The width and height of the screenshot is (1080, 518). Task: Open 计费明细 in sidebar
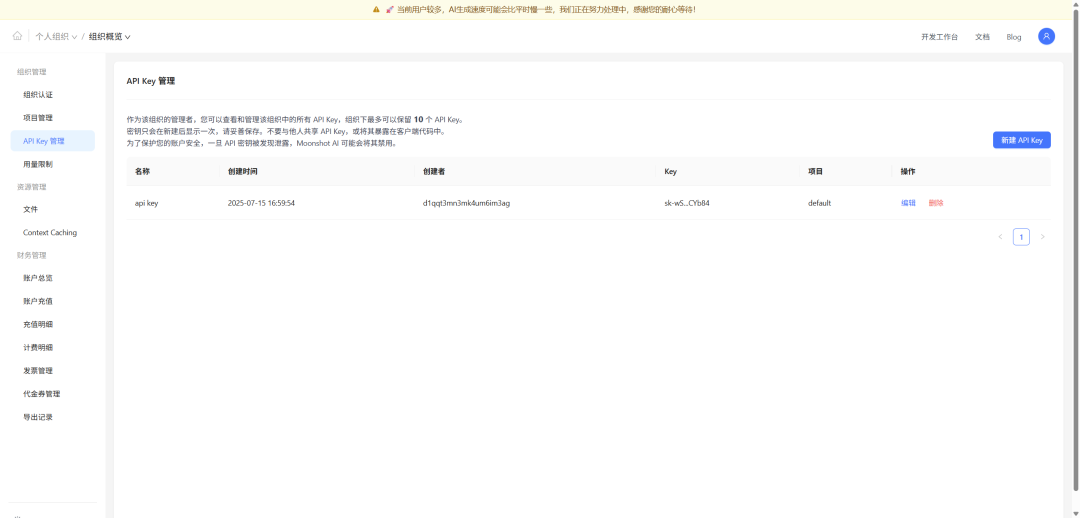coord(53,347)
